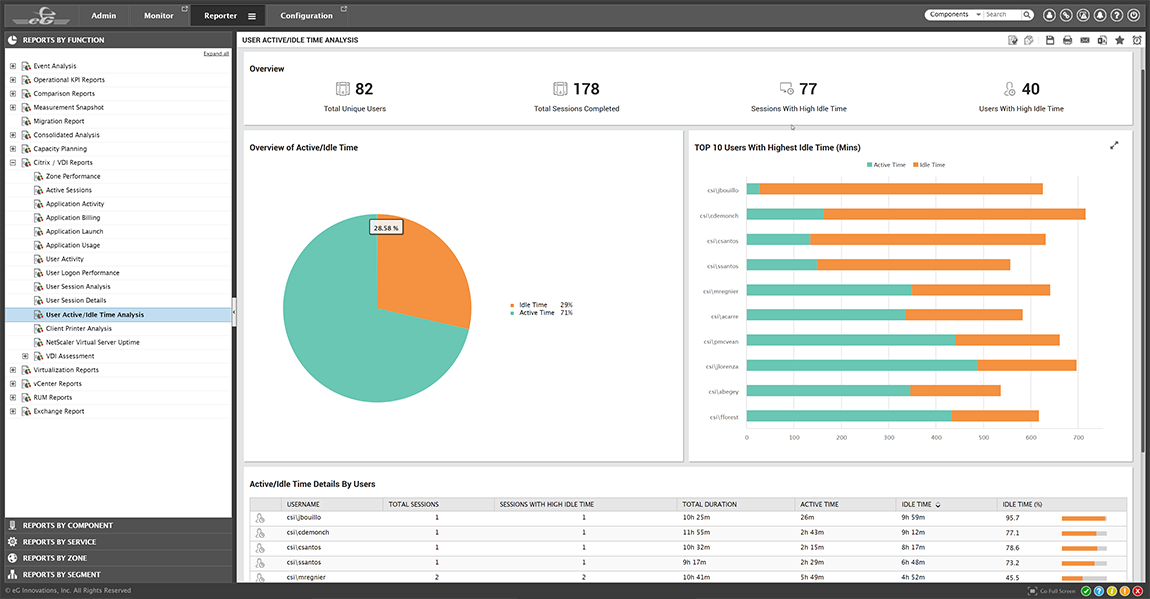Switch to the Monitor tab

pyautogui.click(x=157, y=15)
